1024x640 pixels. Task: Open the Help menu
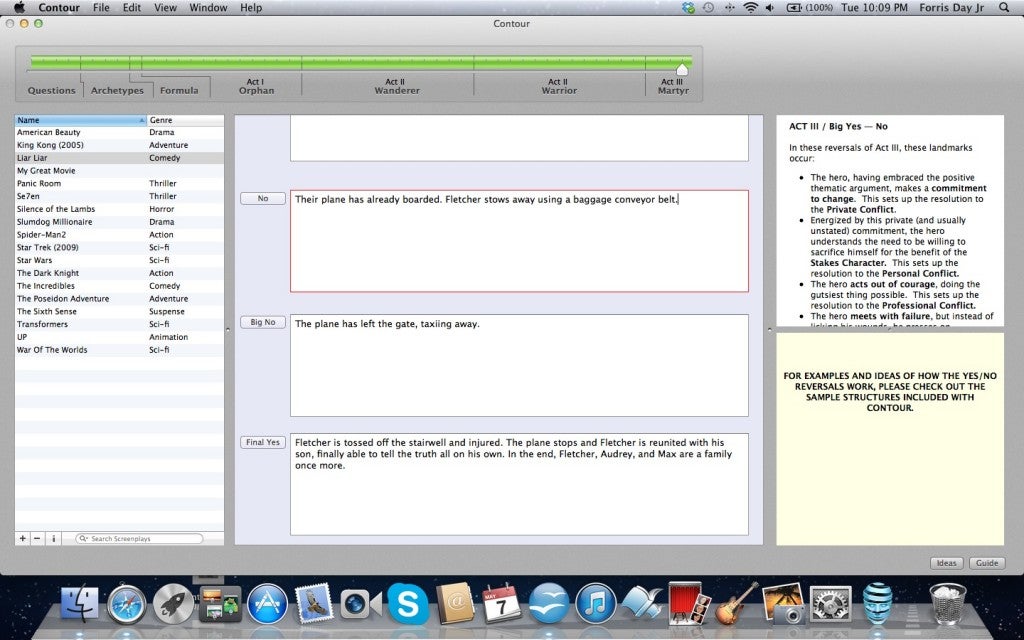pyautogui.click(x=251, y=8)
